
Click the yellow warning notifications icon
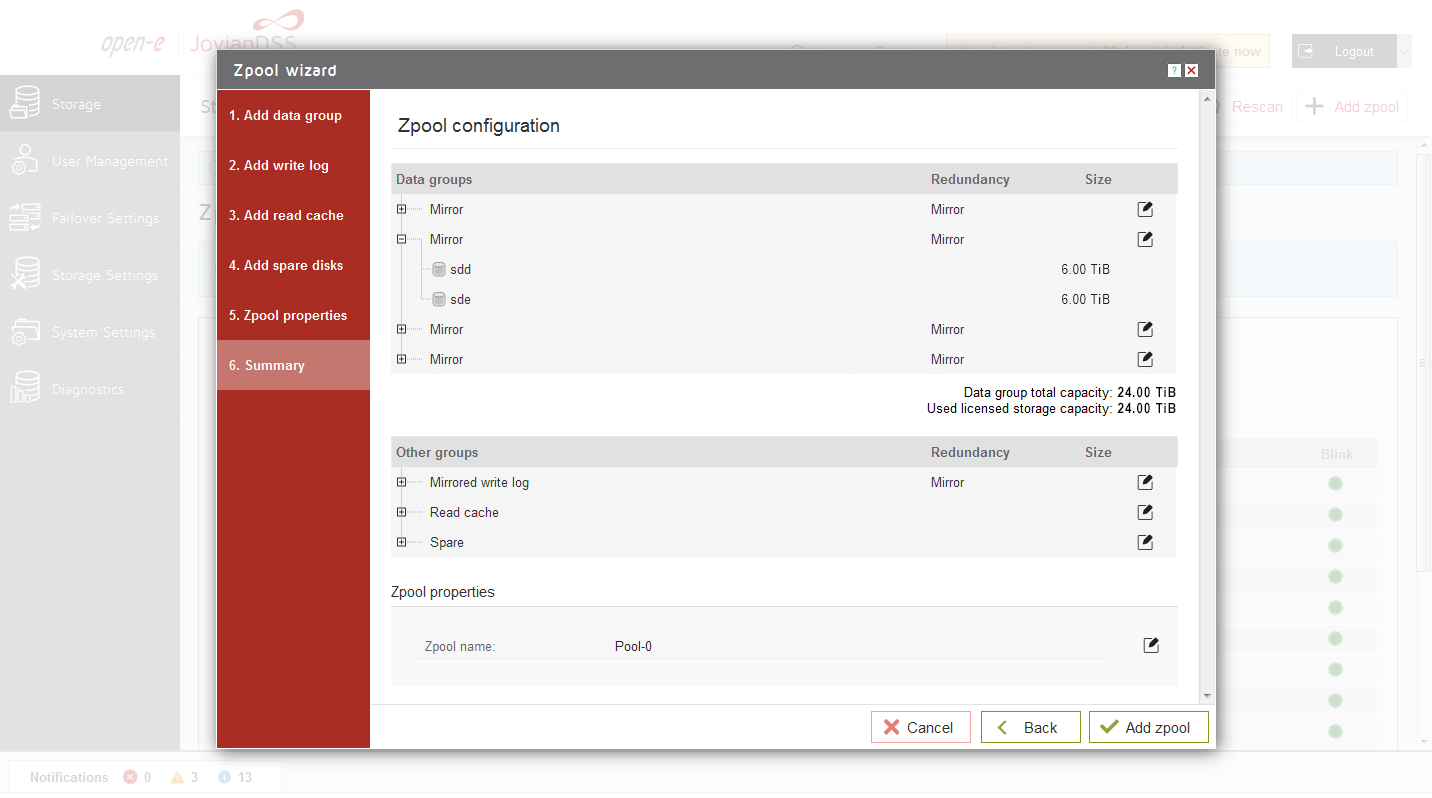pos(177,777)
